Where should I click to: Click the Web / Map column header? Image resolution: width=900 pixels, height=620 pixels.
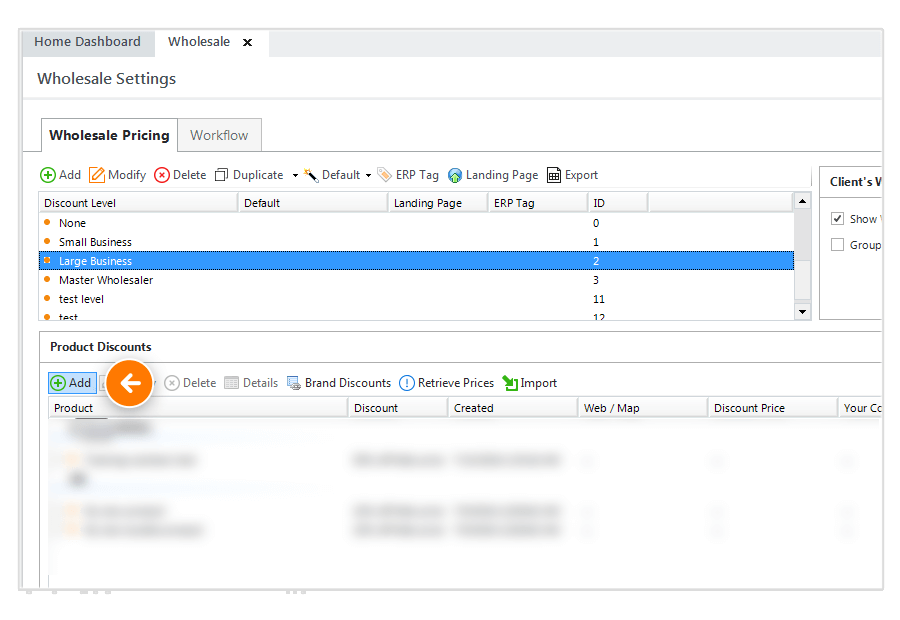point(643,408)
